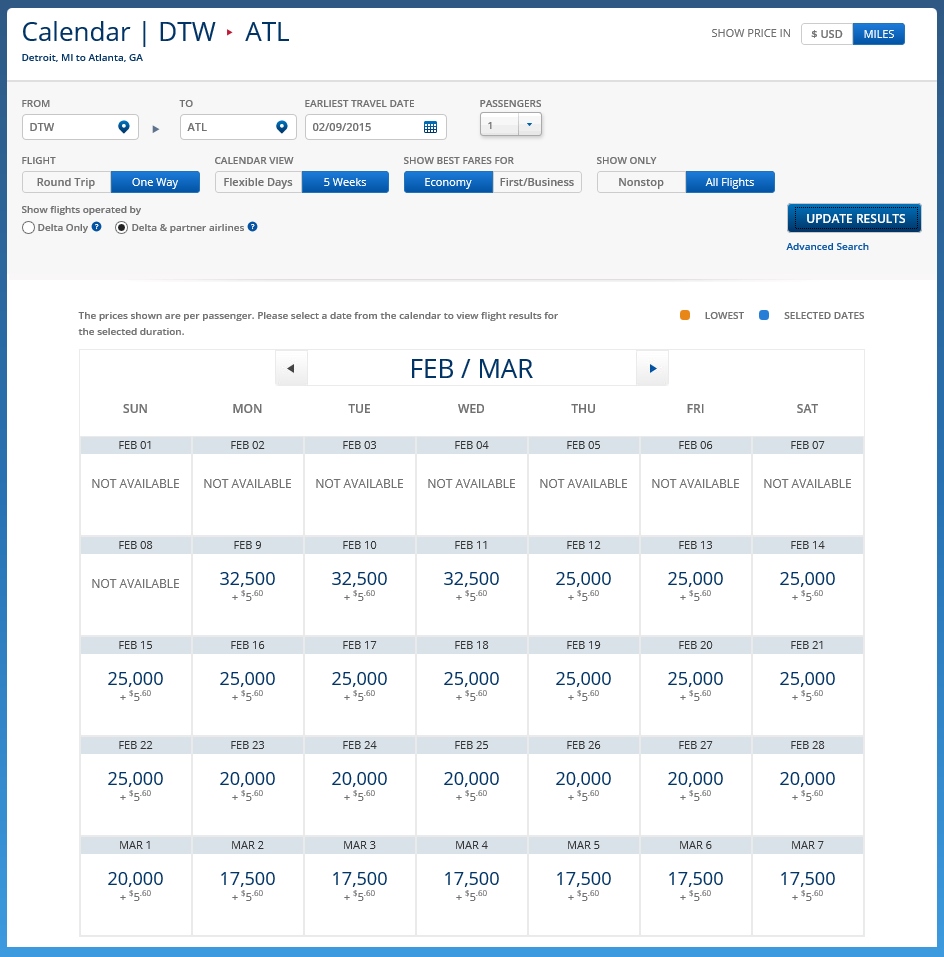Open the Advanced Search link
This screenshot has width=944, height=957.
[827, 247]
